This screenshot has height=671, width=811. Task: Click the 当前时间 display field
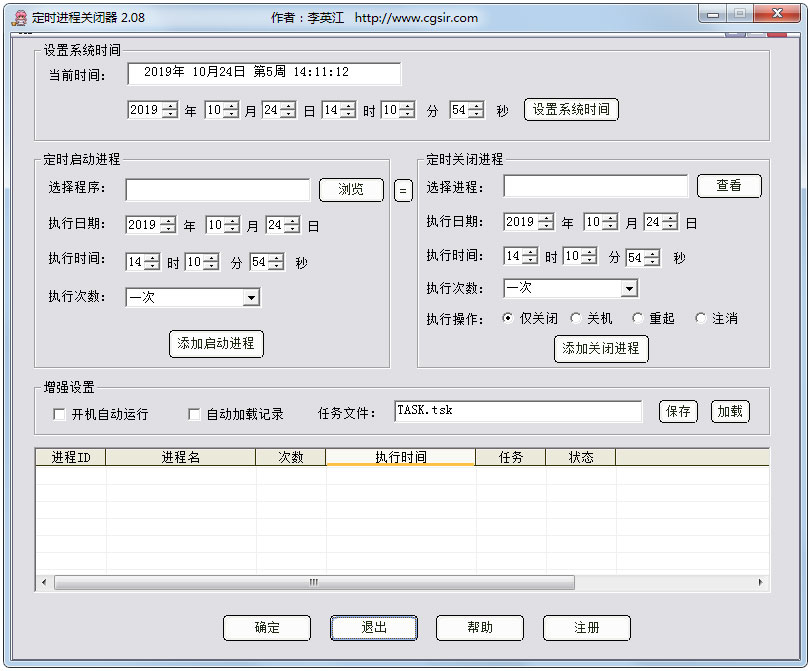tap(264, 73)
